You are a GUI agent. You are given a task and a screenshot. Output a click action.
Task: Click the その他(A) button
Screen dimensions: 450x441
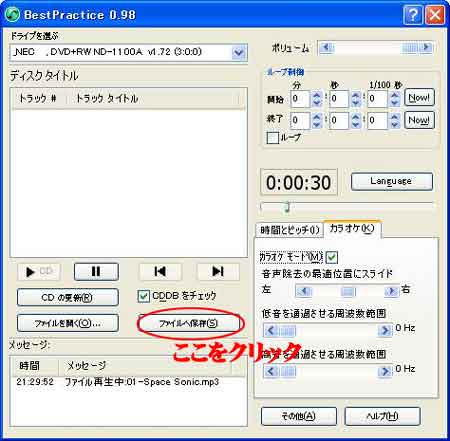299,416
